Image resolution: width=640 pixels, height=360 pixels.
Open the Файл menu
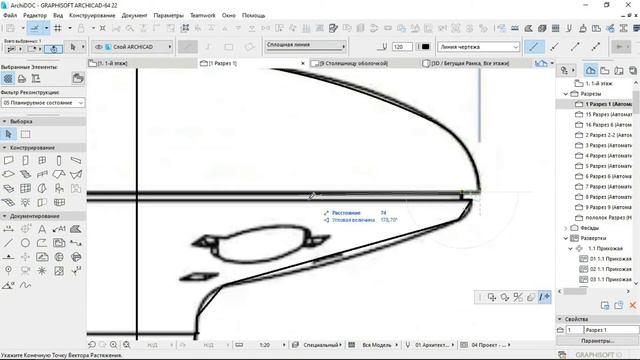coord(10,16)
